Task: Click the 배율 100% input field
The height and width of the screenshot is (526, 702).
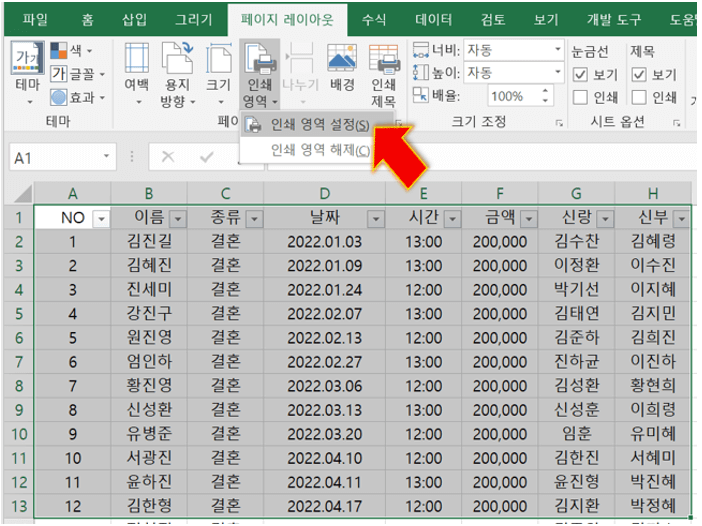Action: (514, 96)
